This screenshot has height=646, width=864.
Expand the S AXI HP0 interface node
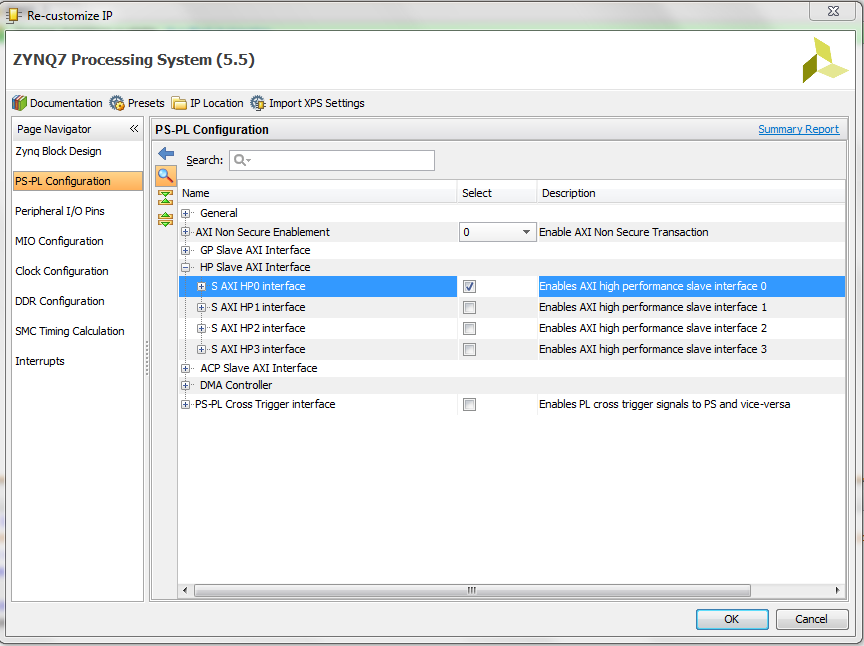(202, 286)
